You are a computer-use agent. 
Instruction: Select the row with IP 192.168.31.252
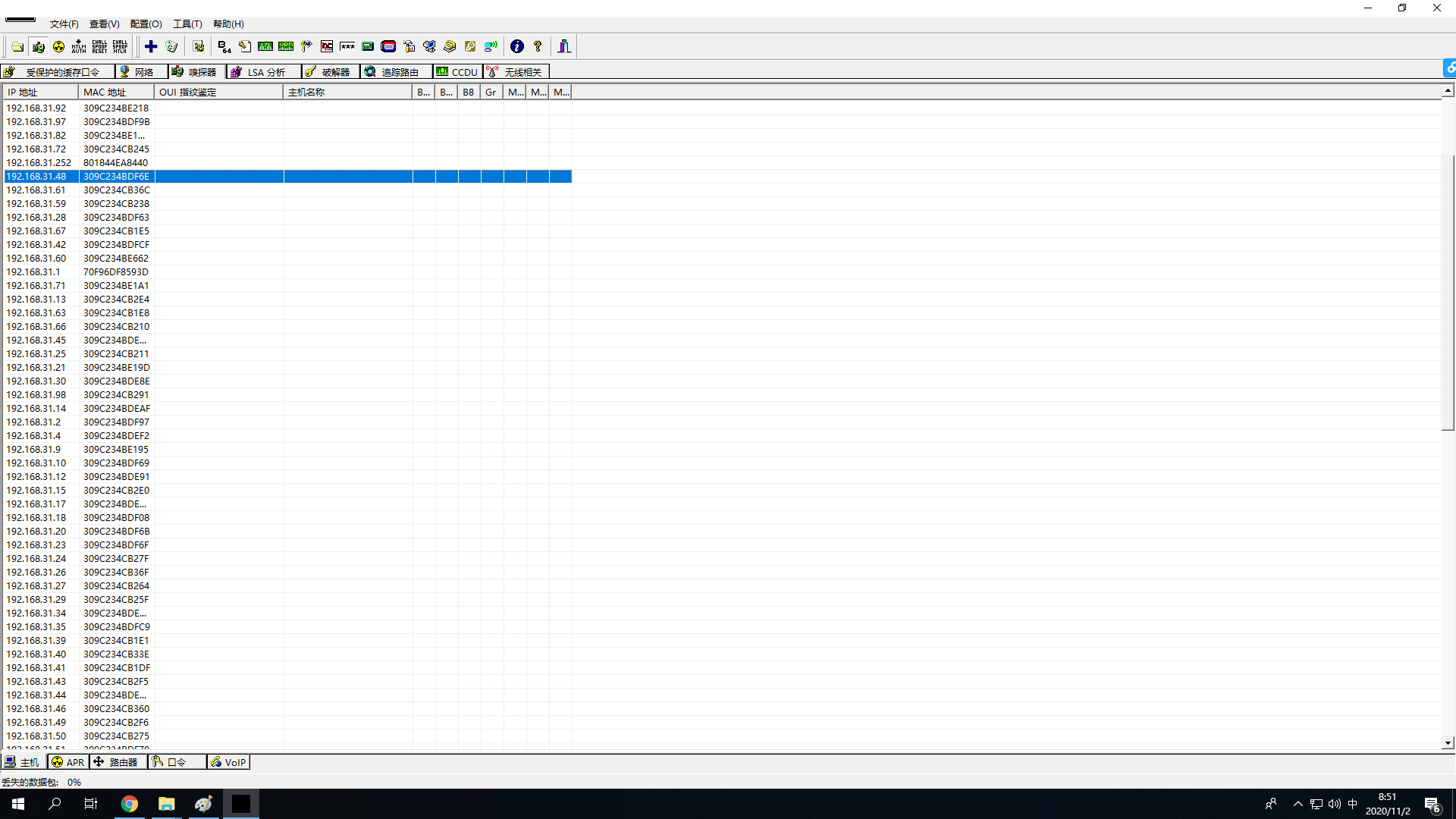tap(39, 163)
